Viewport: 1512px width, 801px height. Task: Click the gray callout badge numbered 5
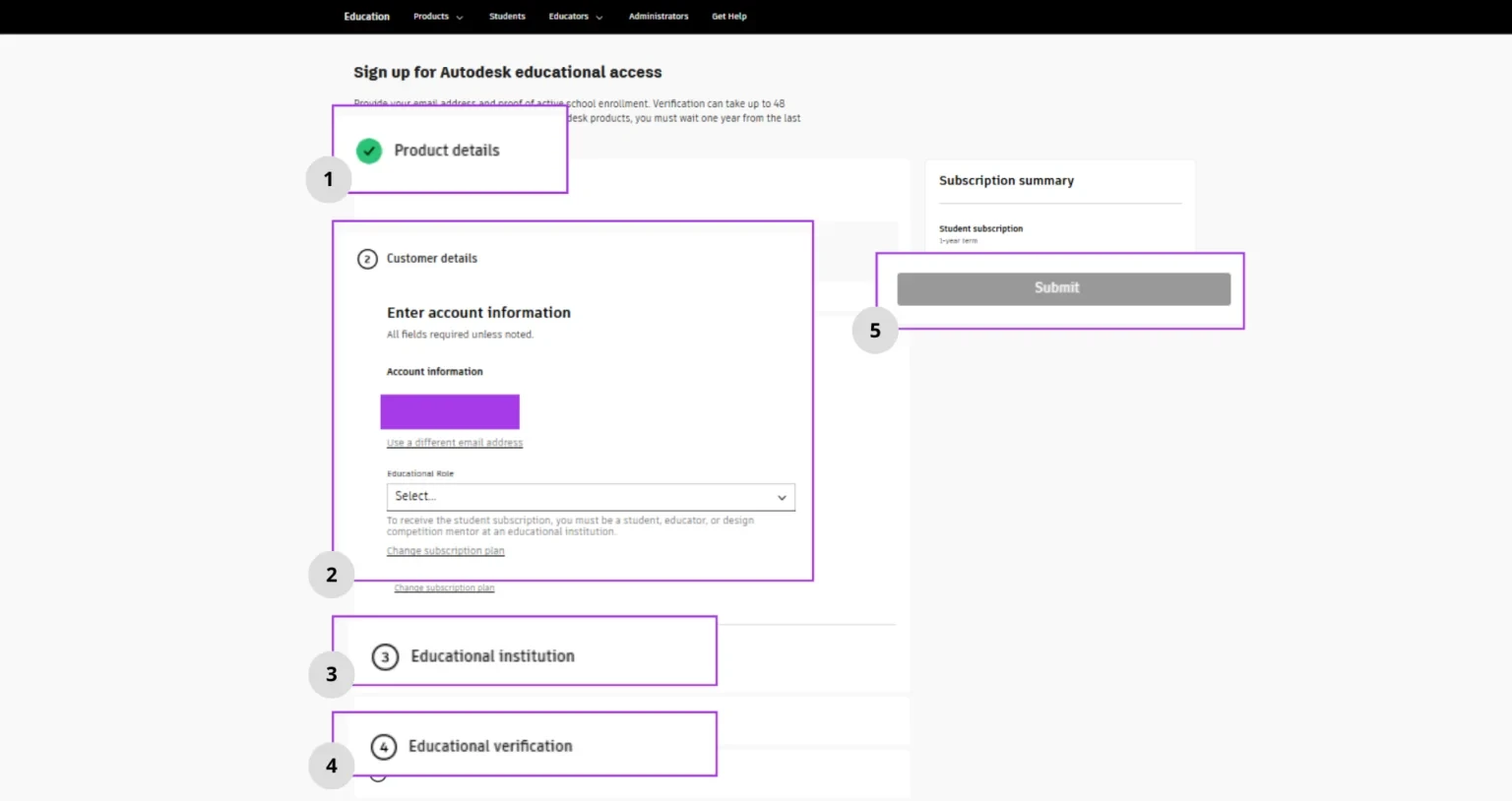pos(875,331)
